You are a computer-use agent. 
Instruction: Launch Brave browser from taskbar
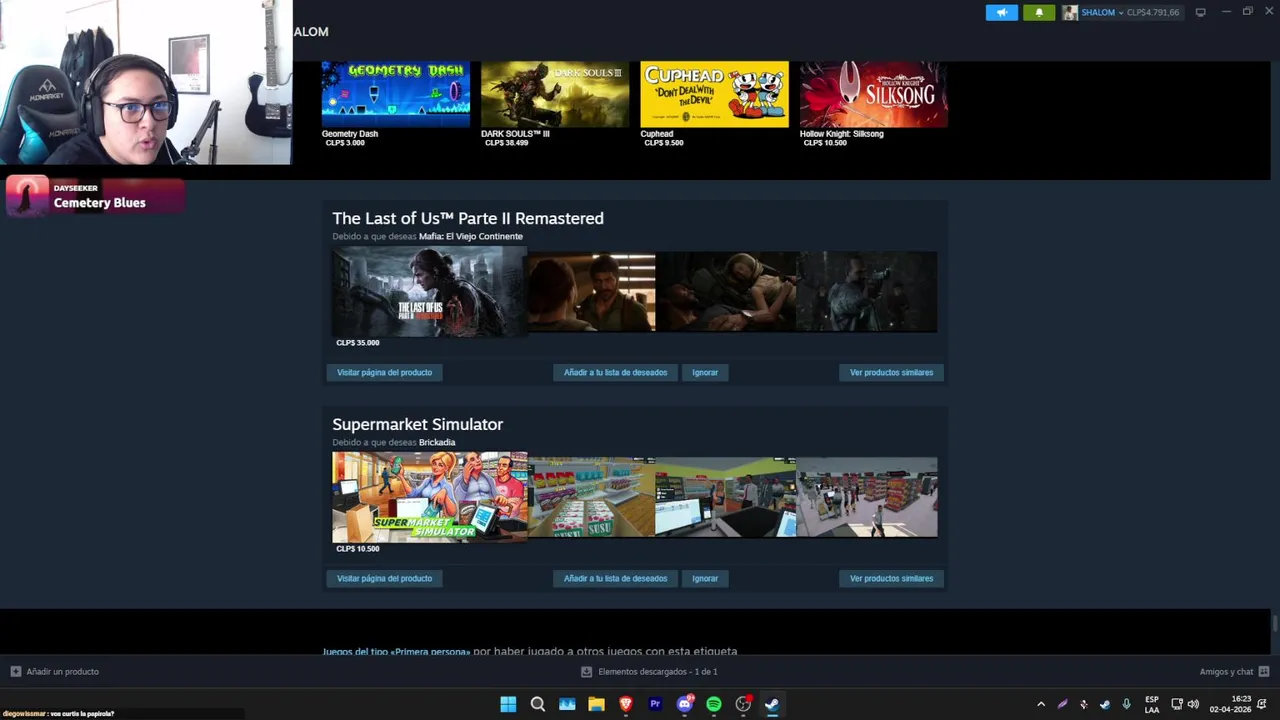coord(626,704)
